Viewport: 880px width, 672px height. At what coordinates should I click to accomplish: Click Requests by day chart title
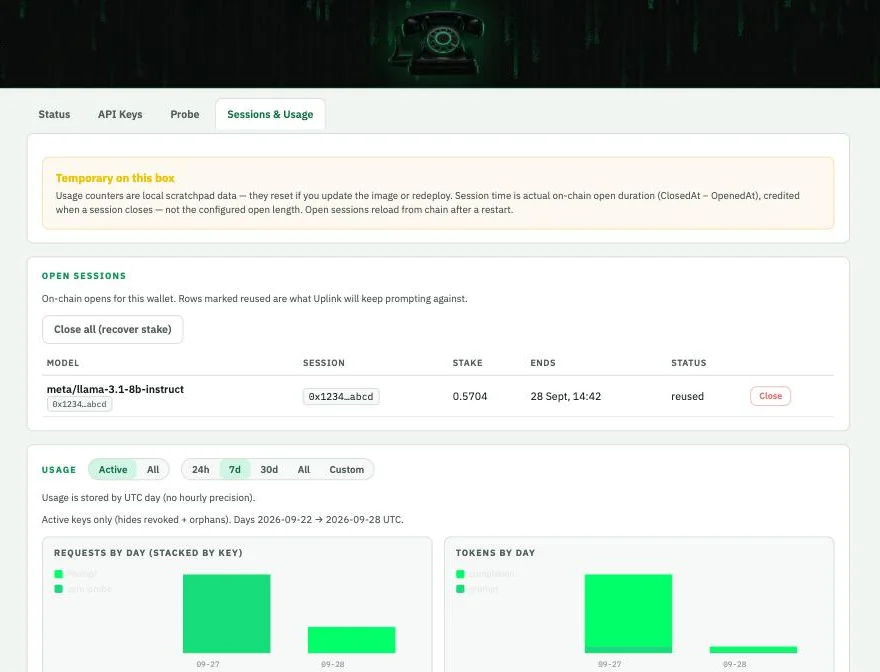click(x=148, y=553)
